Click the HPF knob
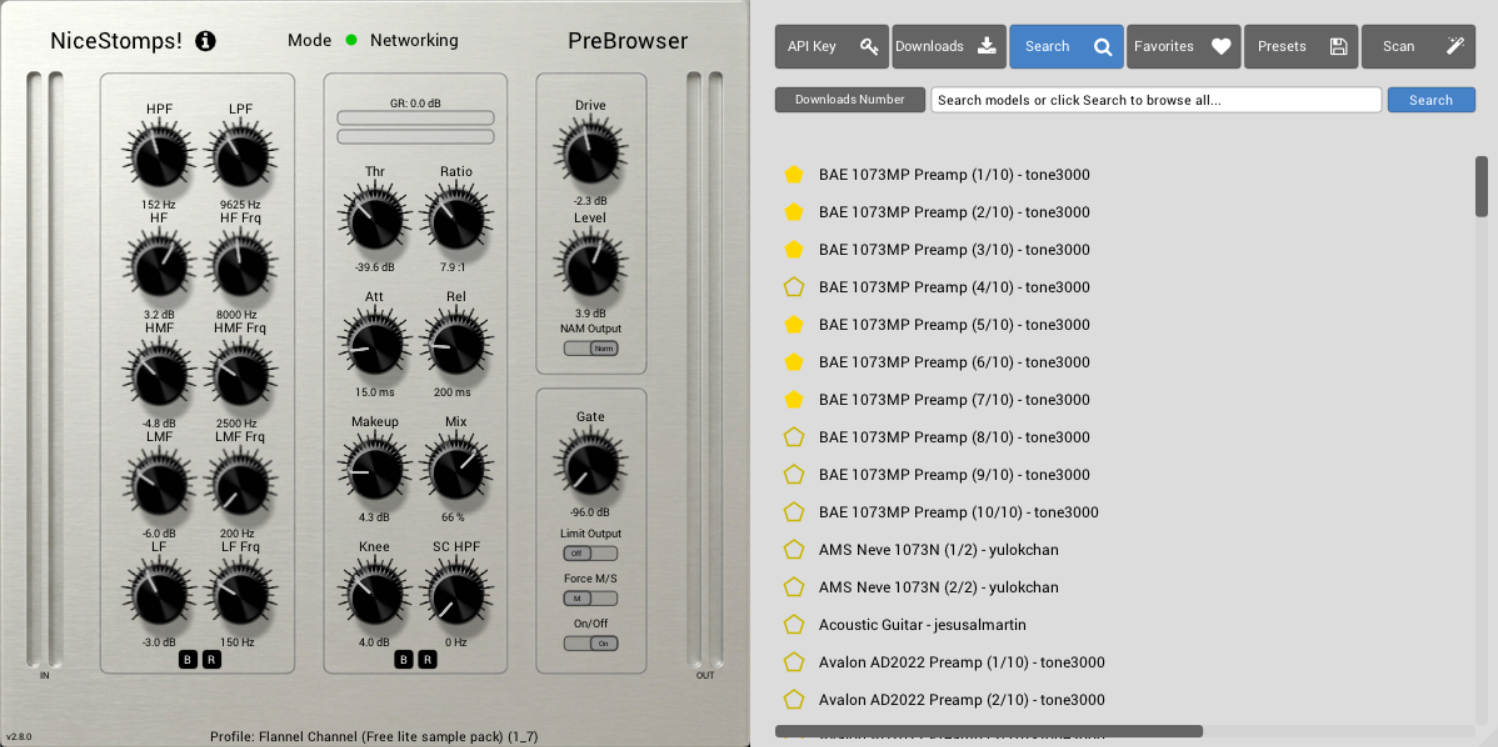This screenshot has width=1498, height=747. 160,156
